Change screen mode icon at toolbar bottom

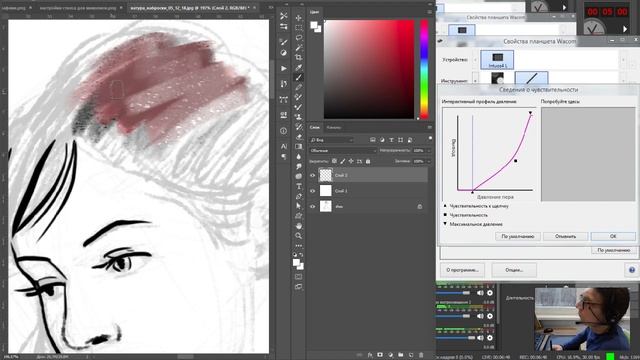tap(299, 287)
